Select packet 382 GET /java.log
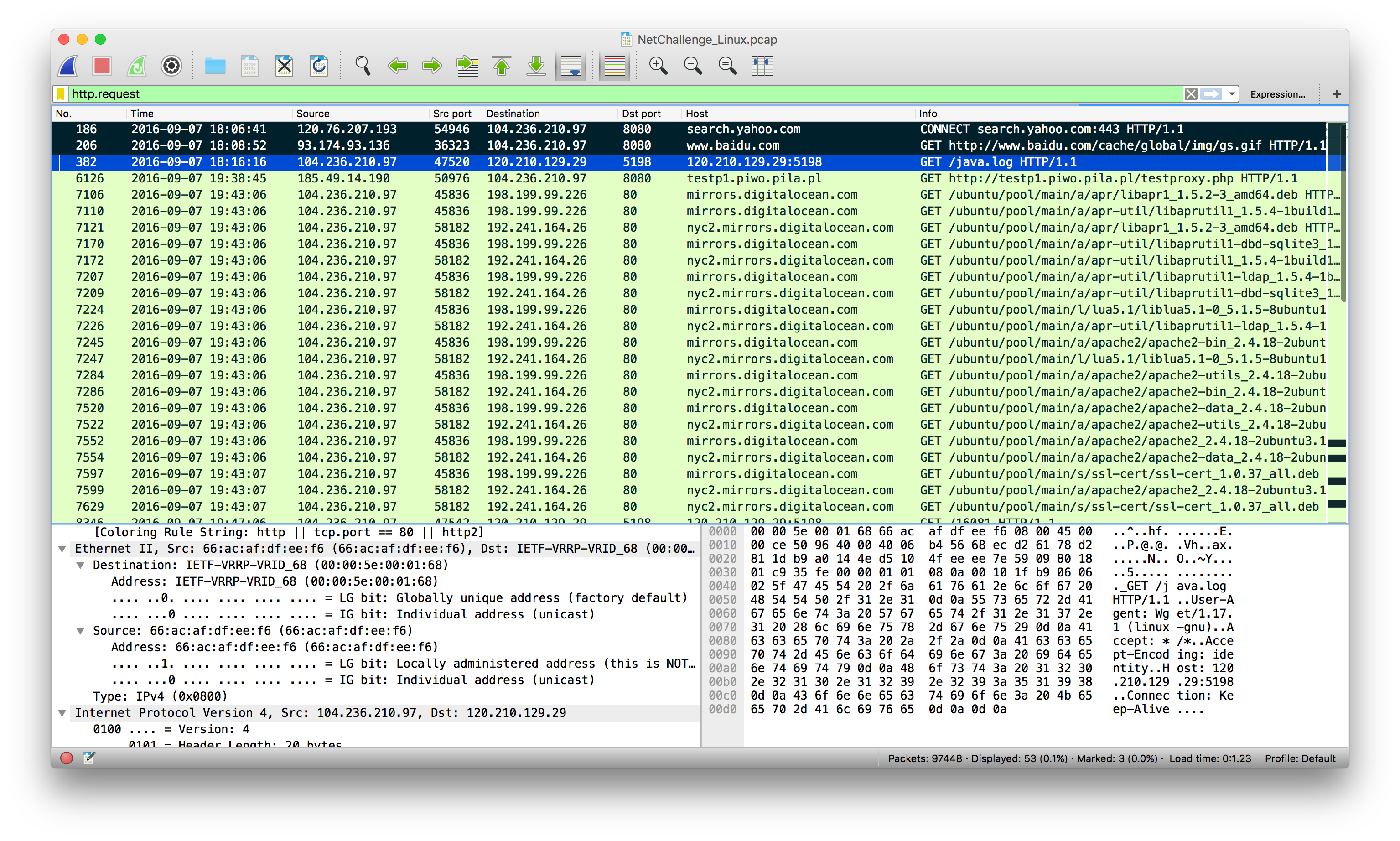Viewport: 1400px width, 841px height. 689,162
